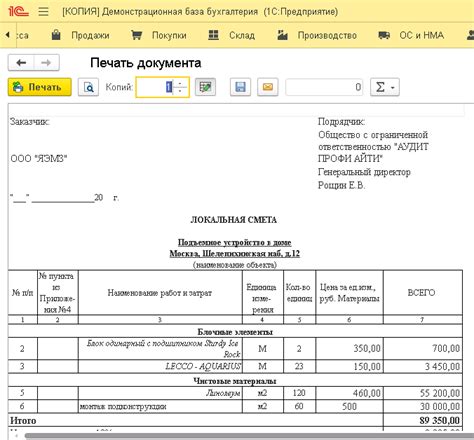Click the LECCO - AQUARIUS cell
Image resolution: width=474 pixels, height=440 pixels.
click(160, 366)
